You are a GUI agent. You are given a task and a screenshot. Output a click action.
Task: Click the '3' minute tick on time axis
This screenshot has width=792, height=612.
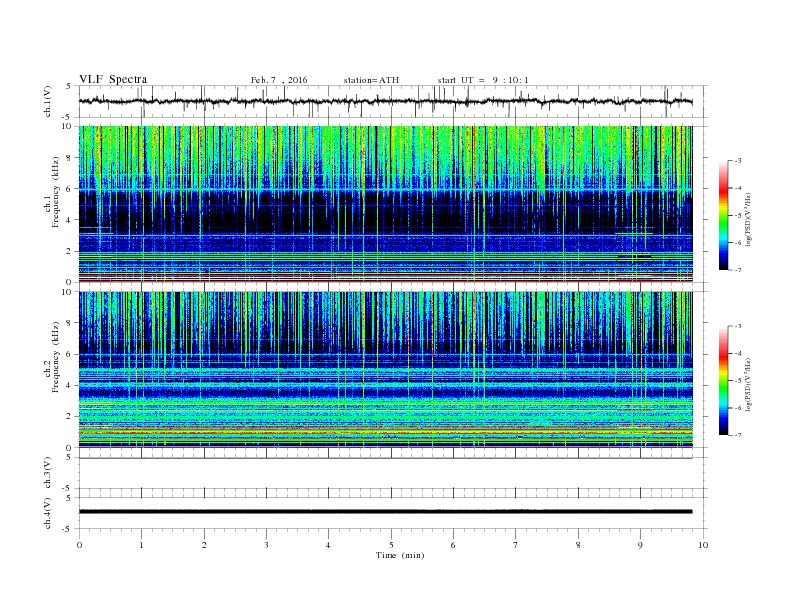click(266, 545)
